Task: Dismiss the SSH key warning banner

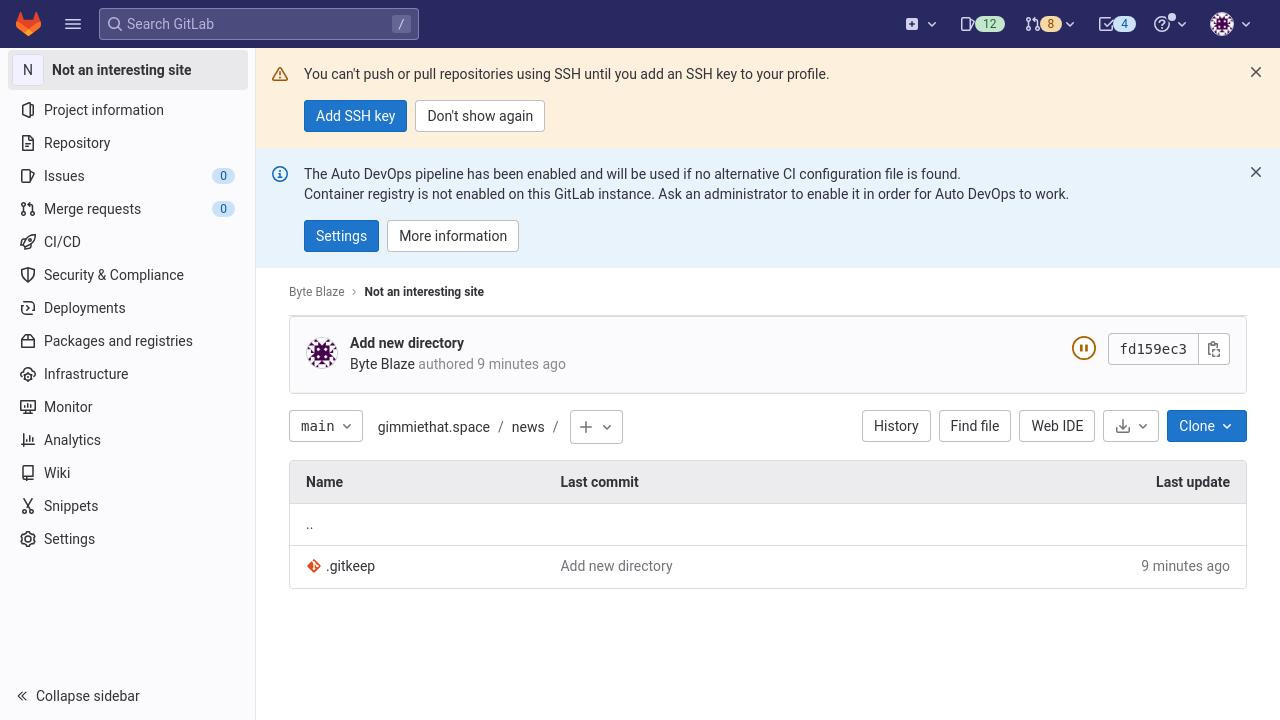Action: [x=1256, y=72]
